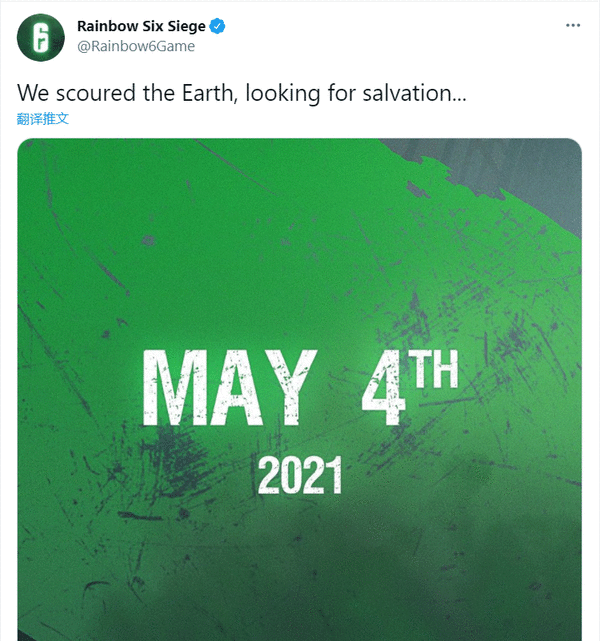
Task: Click the tweet text about scouring Earth
Action: 242,93
